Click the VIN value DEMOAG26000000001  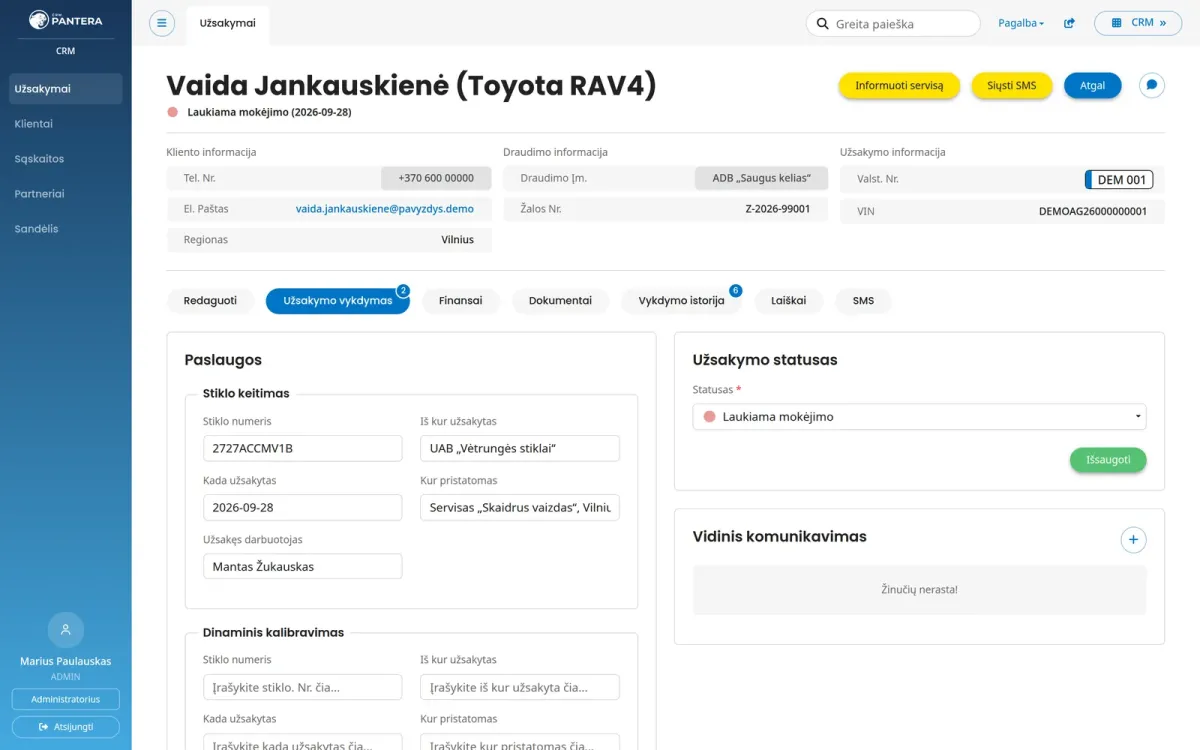[x=1093, y=211]
